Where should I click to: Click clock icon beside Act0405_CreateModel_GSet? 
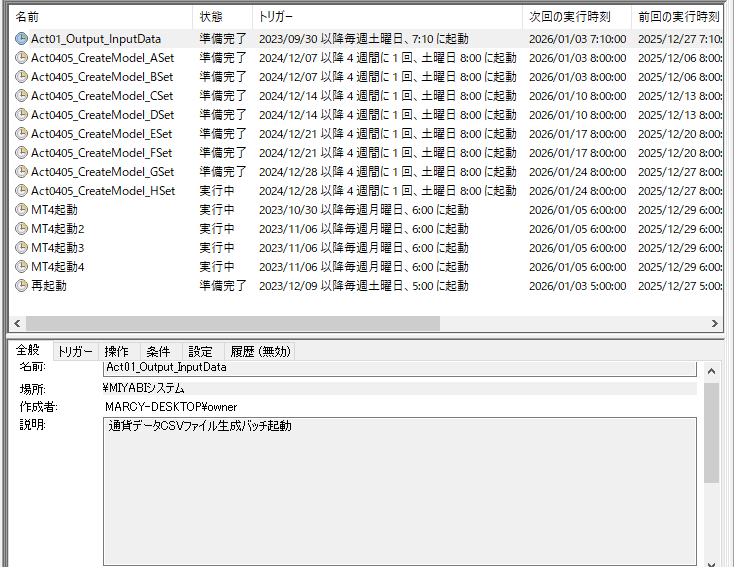pos(21,172)
